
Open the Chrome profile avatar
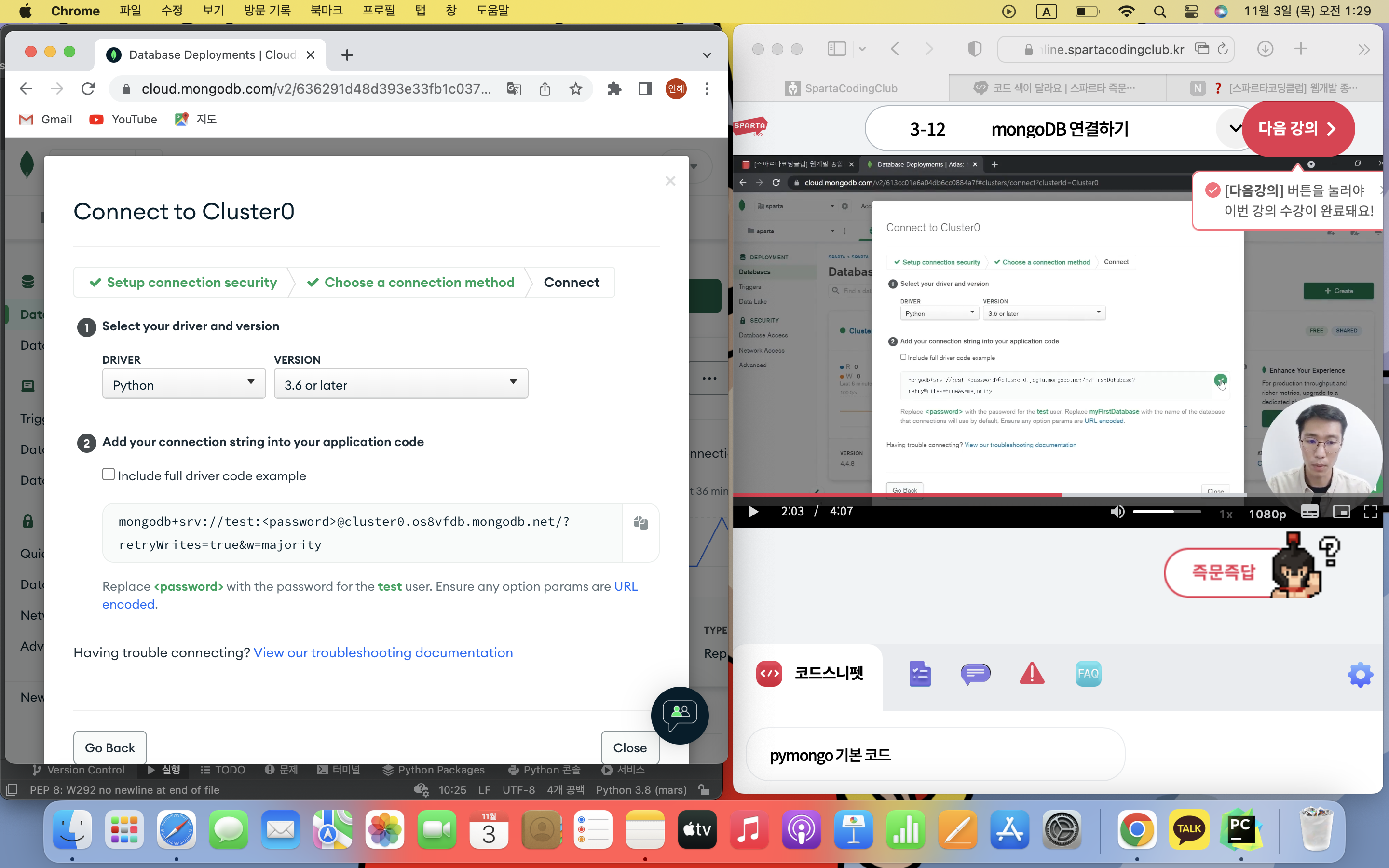tap(676, 88)
